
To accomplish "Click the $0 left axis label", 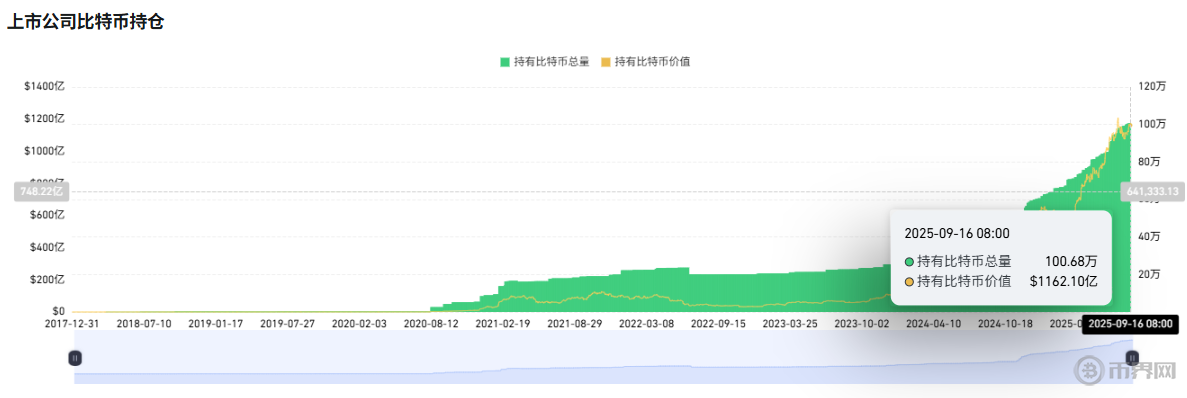I will point(58,311).
